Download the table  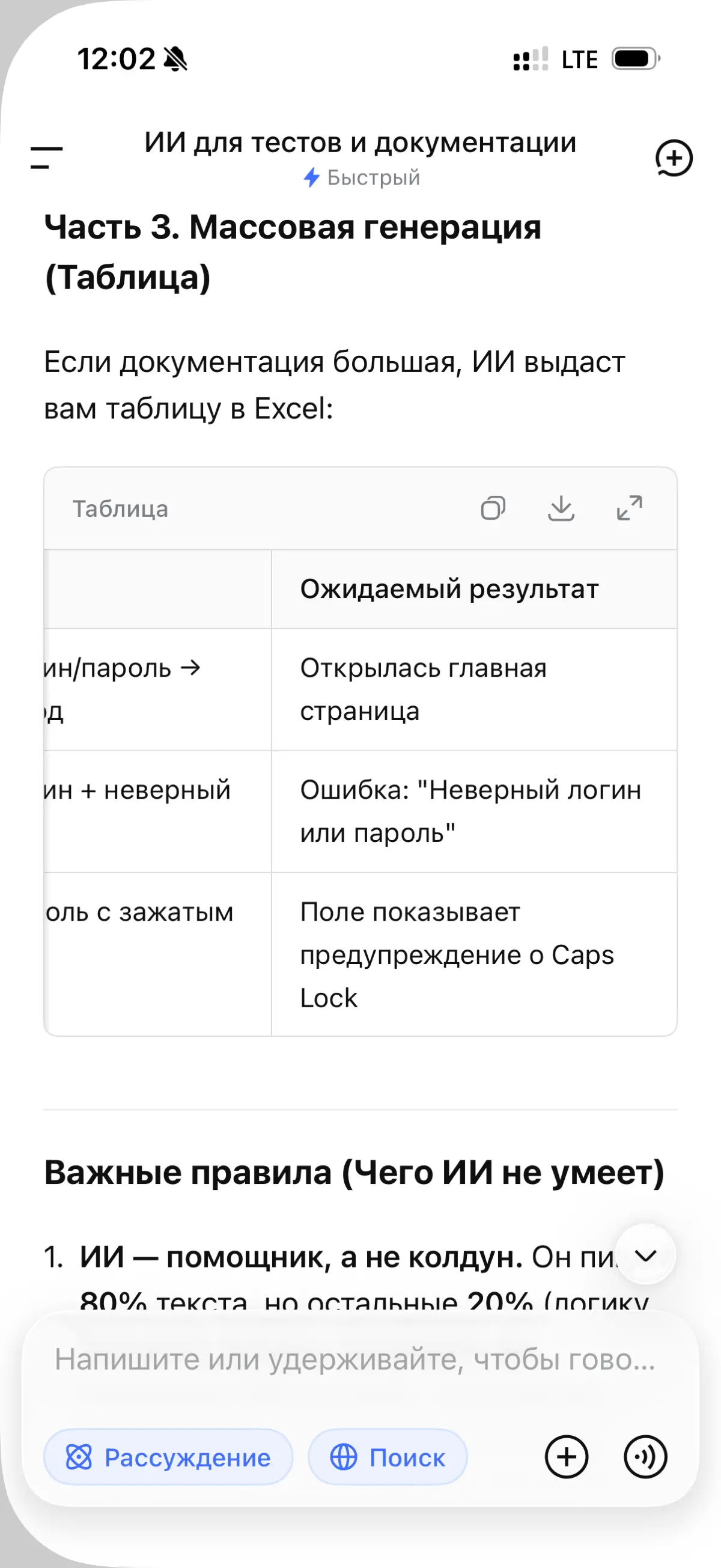point(561,508)
